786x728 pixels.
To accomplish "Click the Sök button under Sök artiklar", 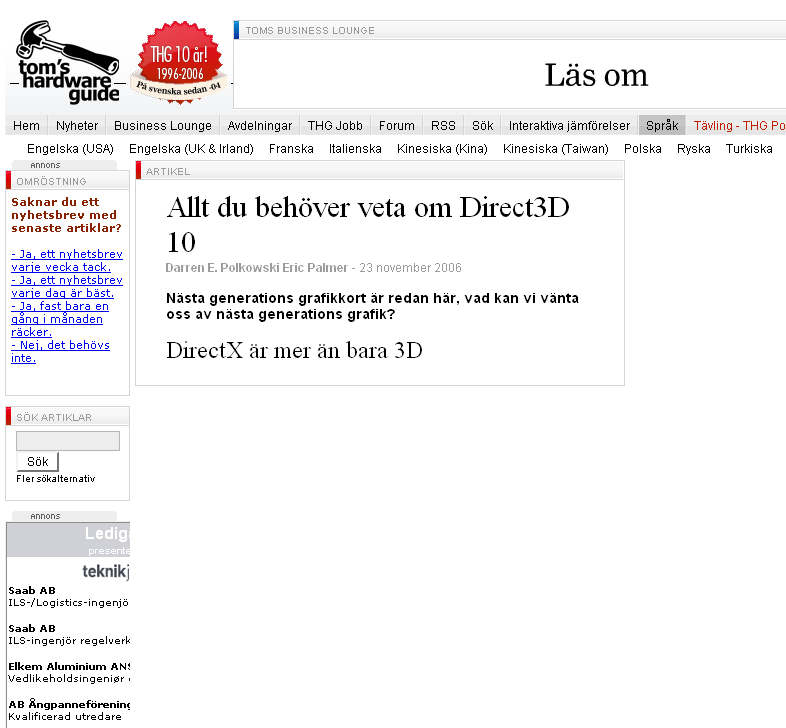I will click(38, 462).
